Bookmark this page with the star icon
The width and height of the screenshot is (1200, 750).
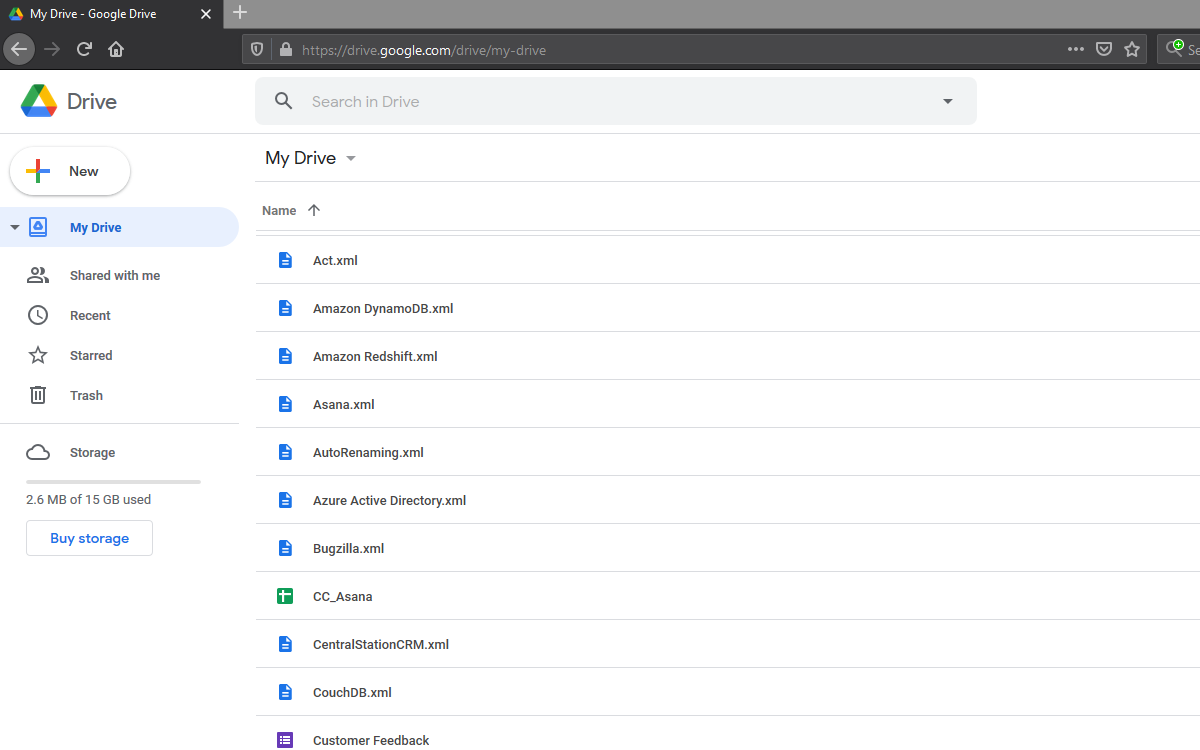click(1132, 49)
